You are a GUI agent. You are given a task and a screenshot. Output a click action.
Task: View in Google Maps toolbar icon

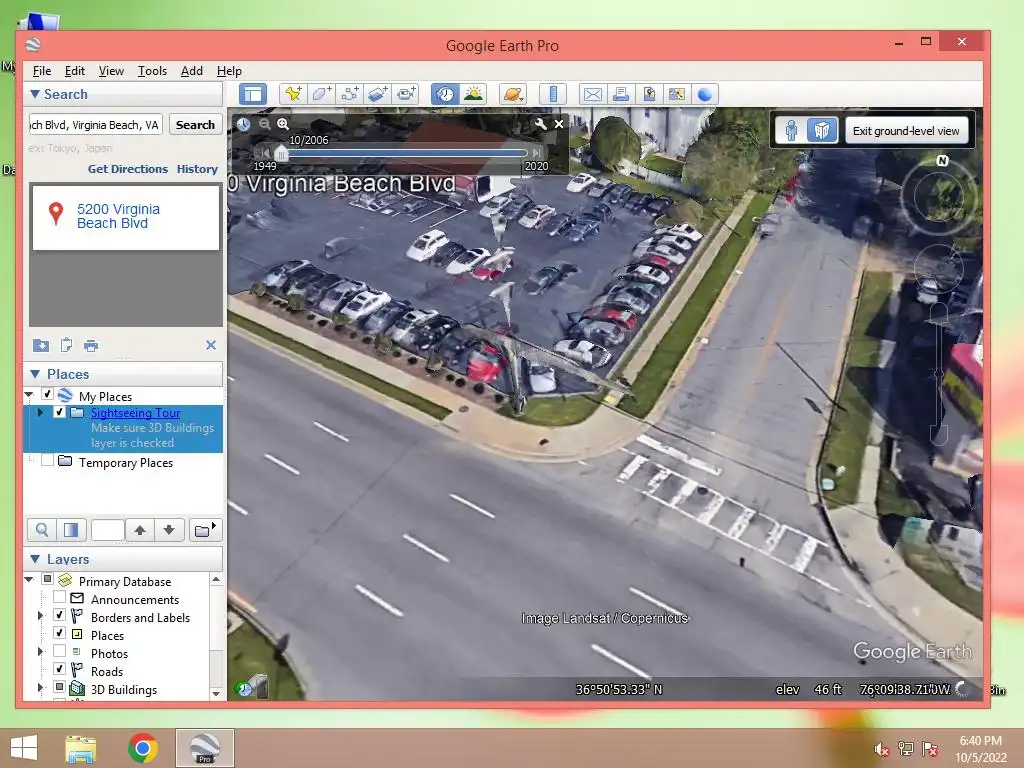pos(677,94)
